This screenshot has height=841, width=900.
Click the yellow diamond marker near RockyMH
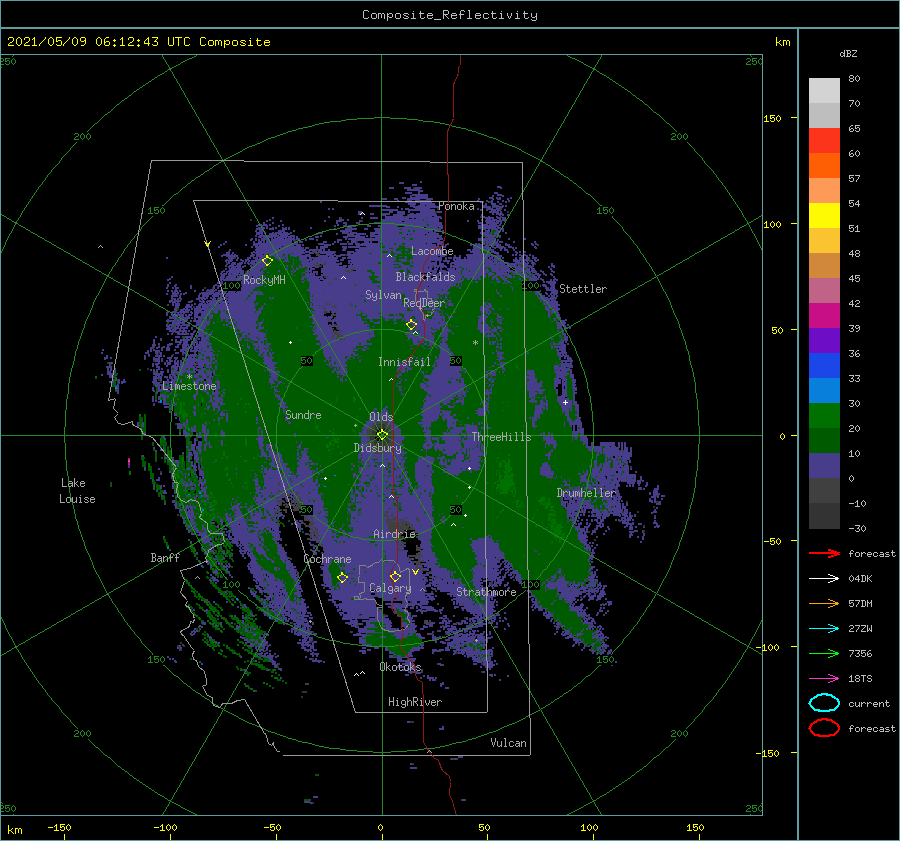[x=267, y=261]
